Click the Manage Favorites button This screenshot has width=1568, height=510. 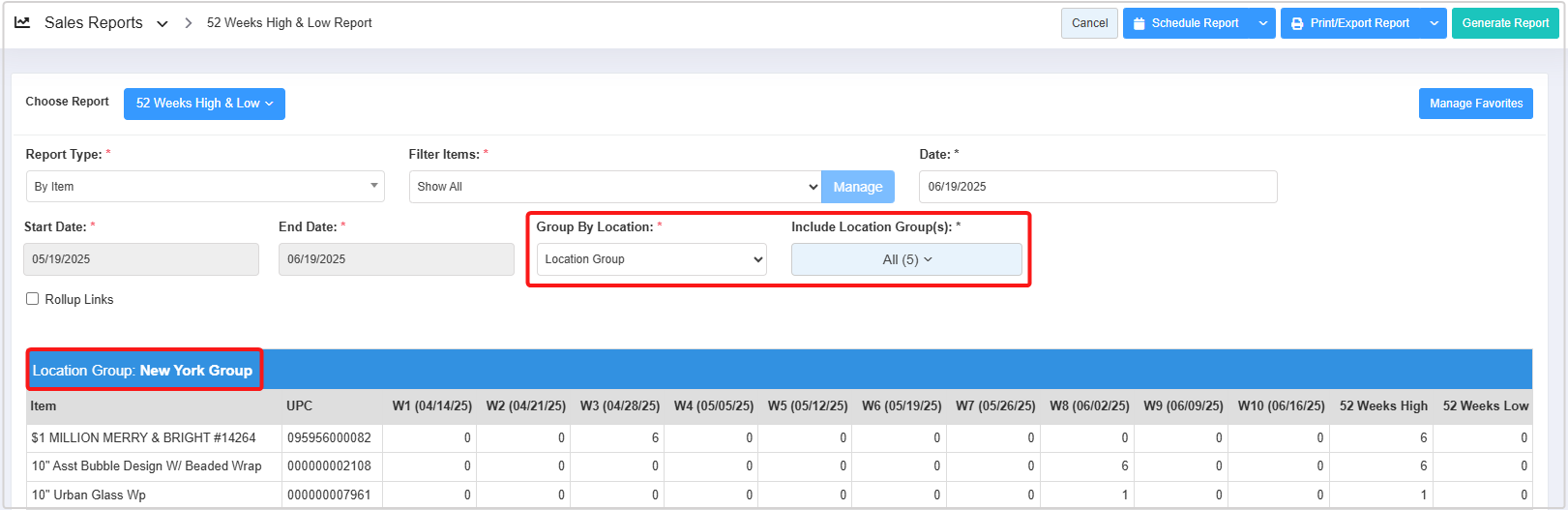(x=1476, y=104)
